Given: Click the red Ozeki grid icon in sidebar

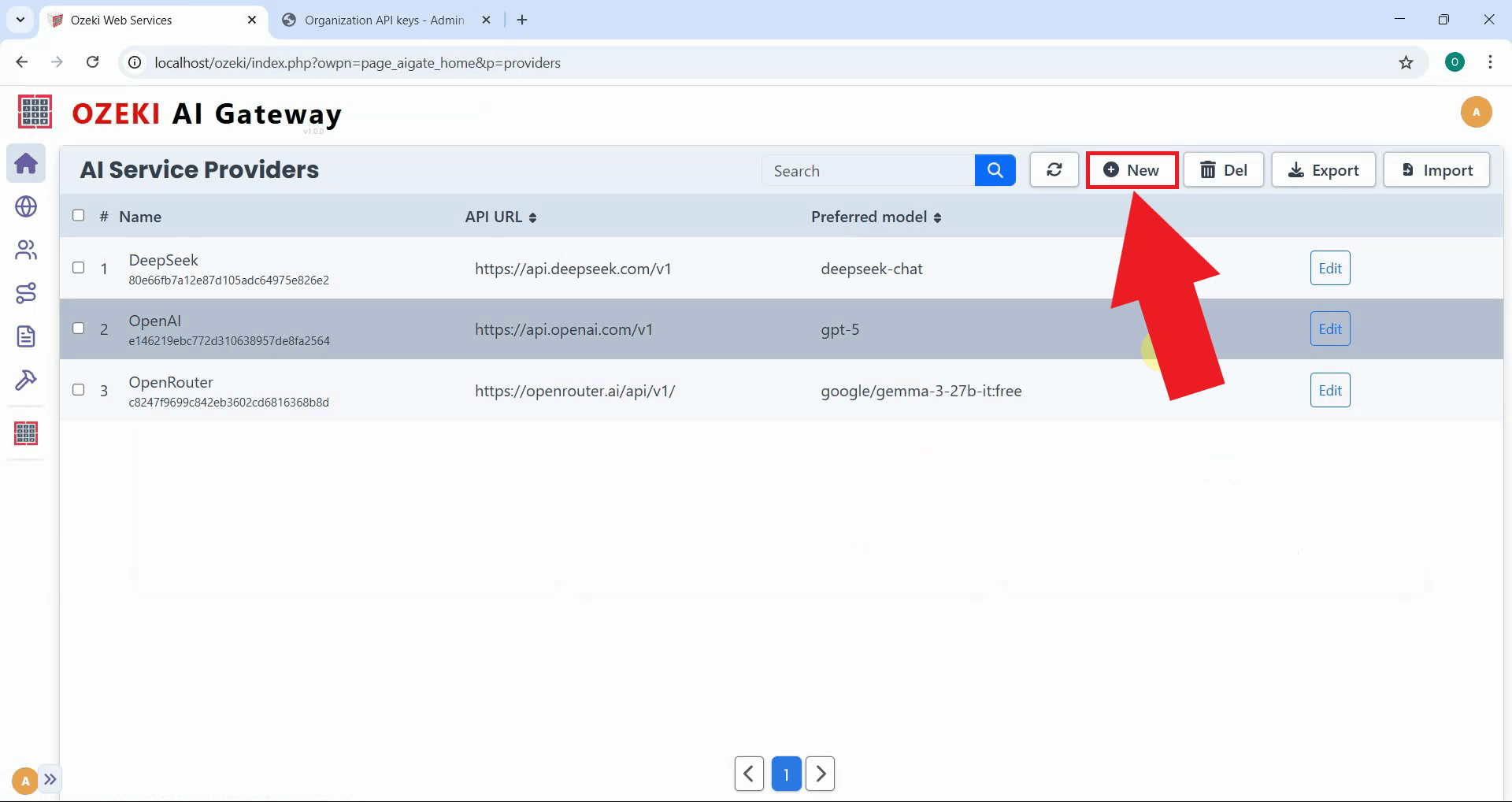Looking at the screenshot, I should 26,433.
